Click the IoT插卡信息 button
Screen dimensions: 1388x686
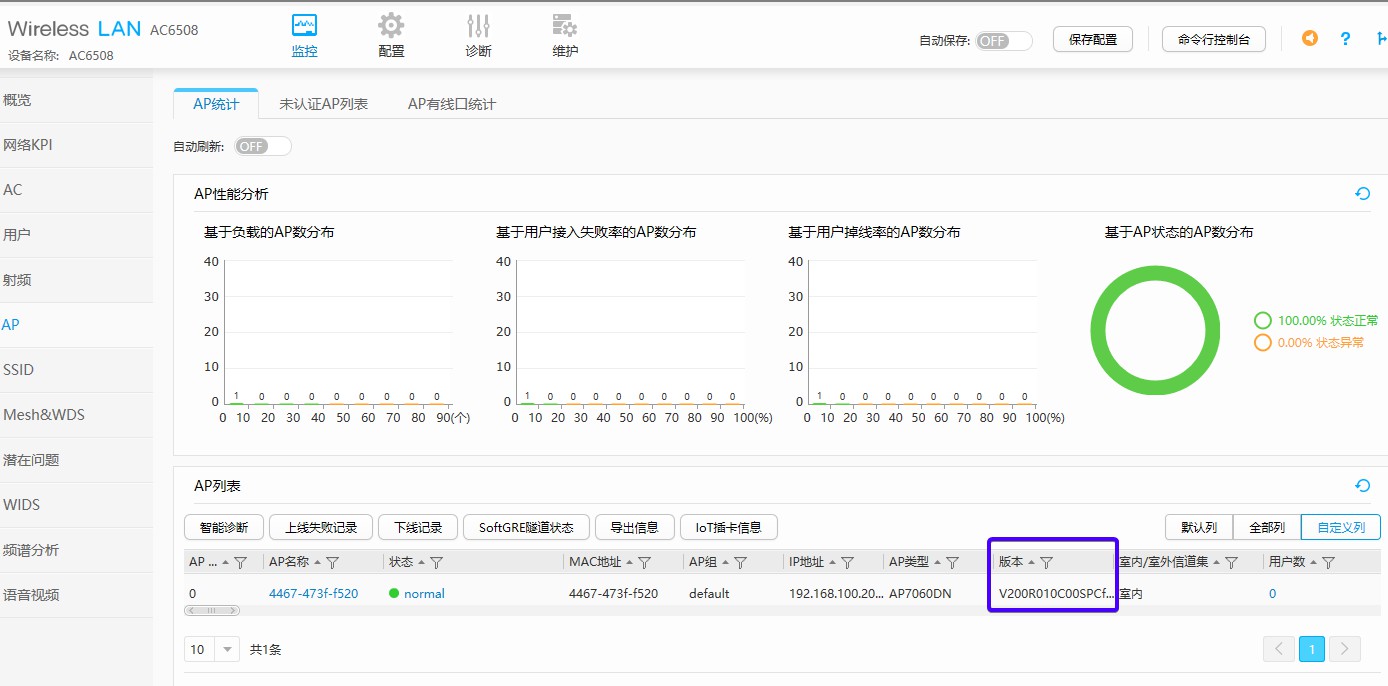point(729,527)
